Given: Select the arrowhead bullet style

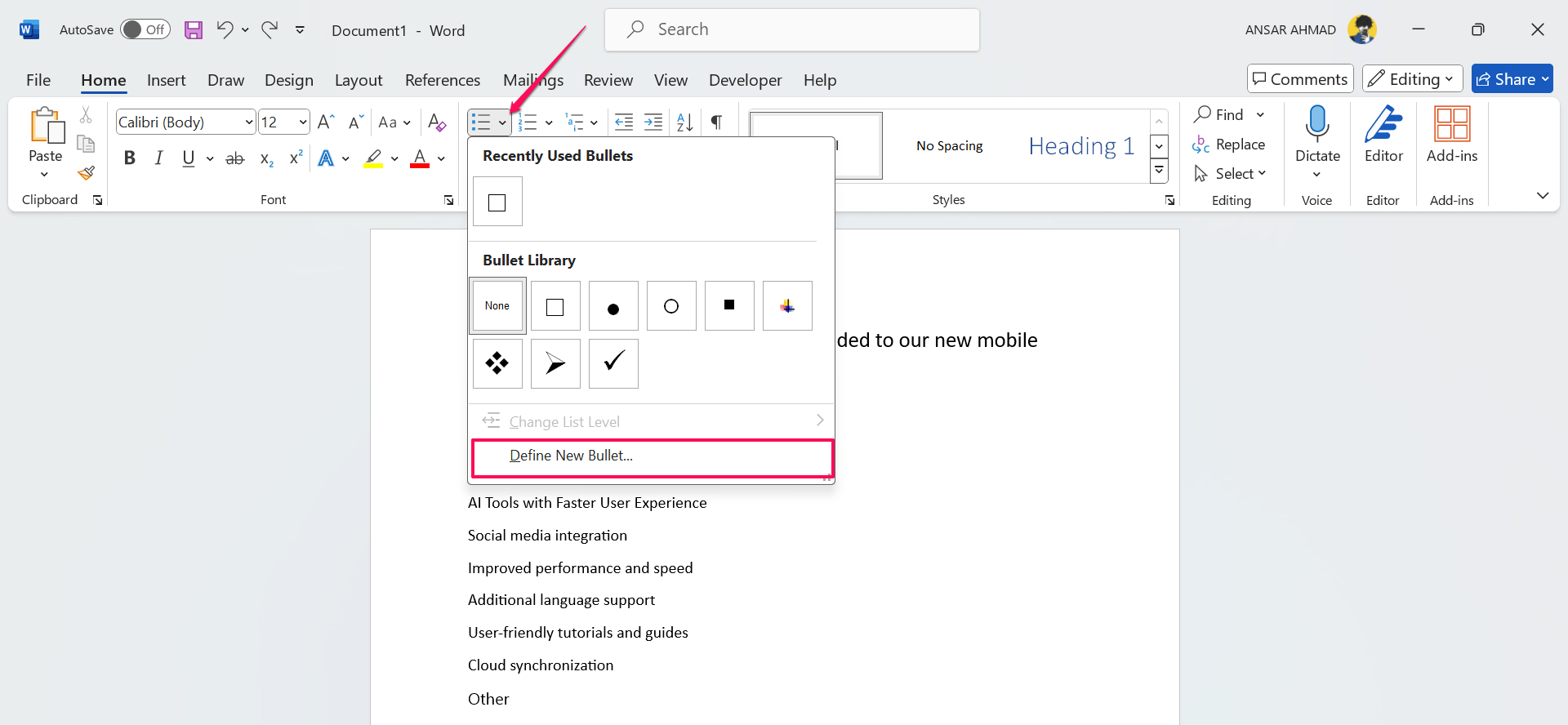Looking at the screenshot, I should (x=555, y=363).
